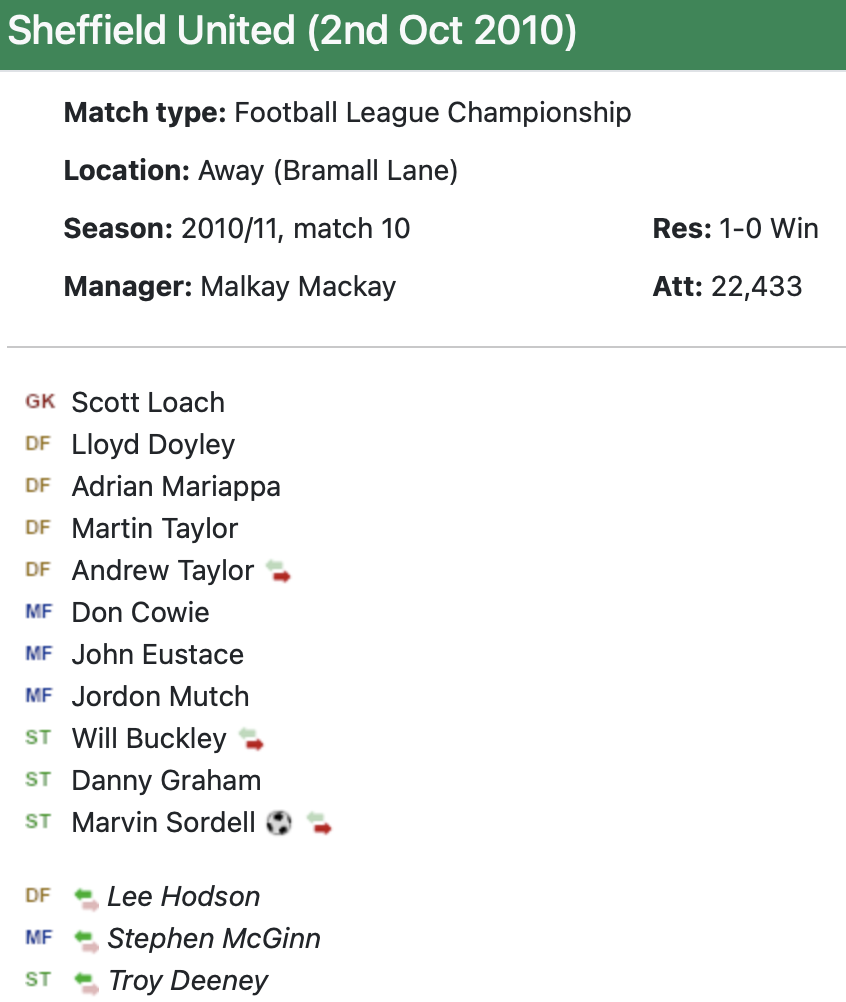Click the DF position badge beside Lloyd Doyley

pyautogui.click(x=38, y=444)
